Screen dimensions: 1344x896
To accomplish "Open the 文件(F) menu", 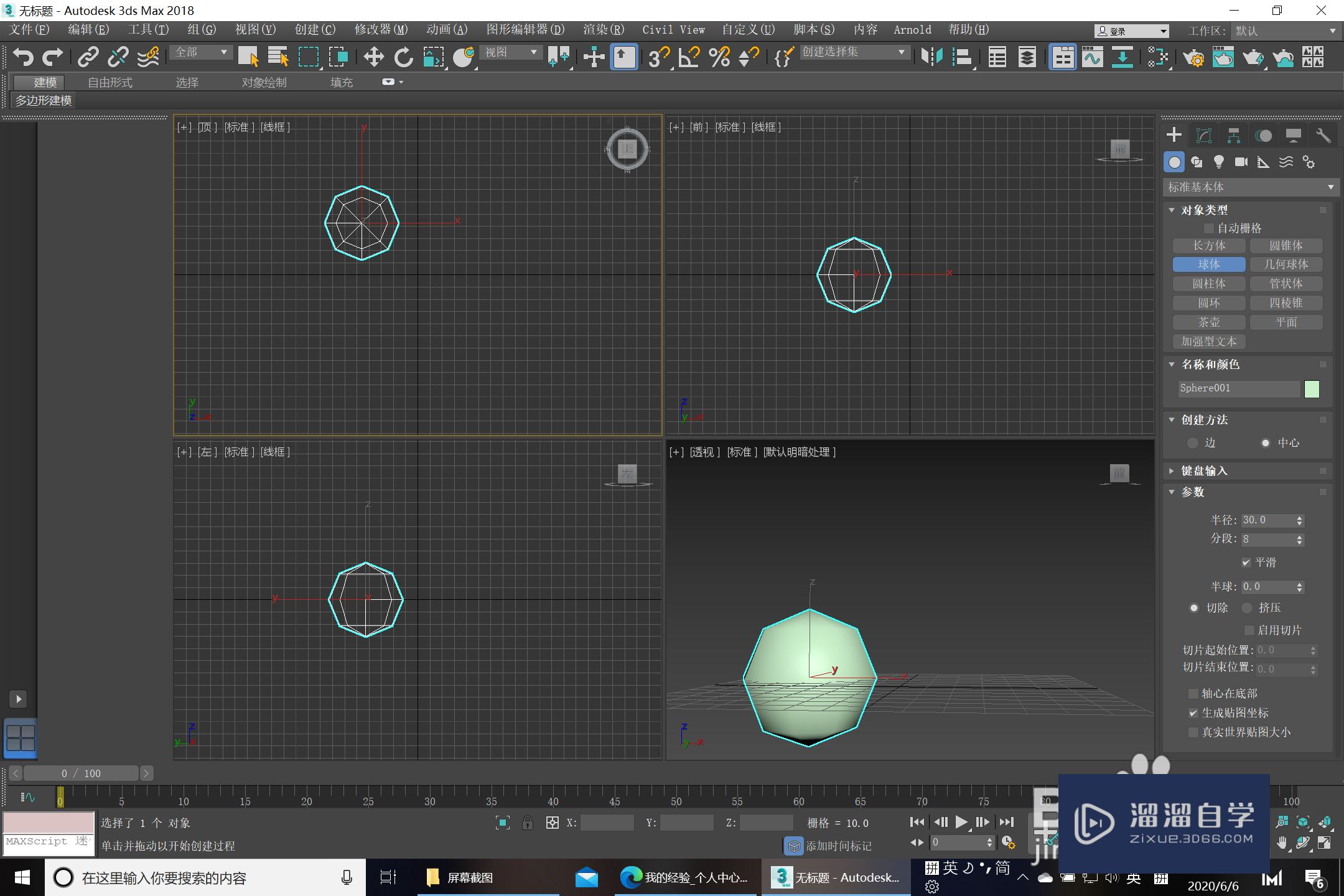I will 29,30.
